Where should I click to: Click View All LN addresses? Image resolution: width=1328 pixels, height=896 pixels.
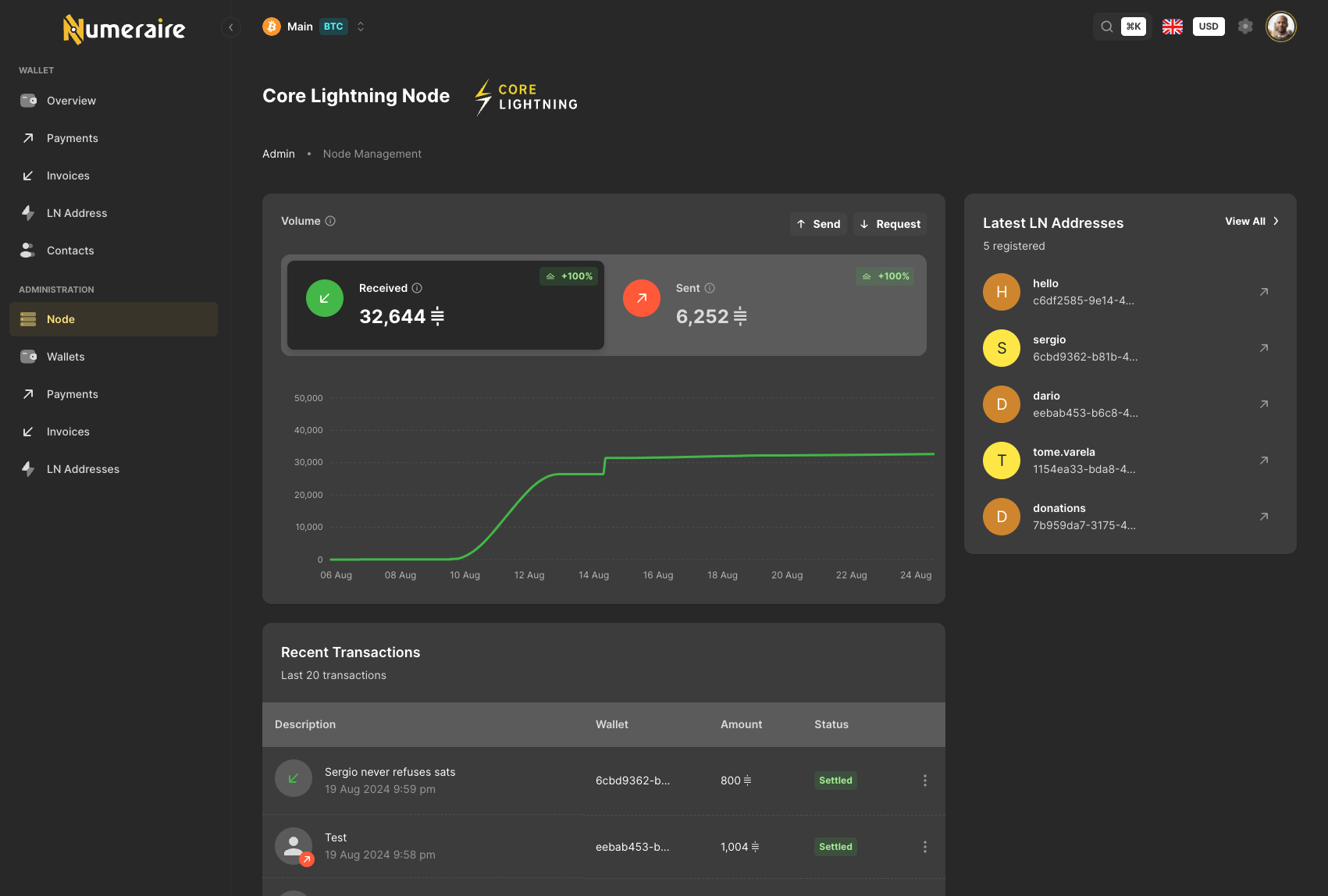pos(1251,221)
